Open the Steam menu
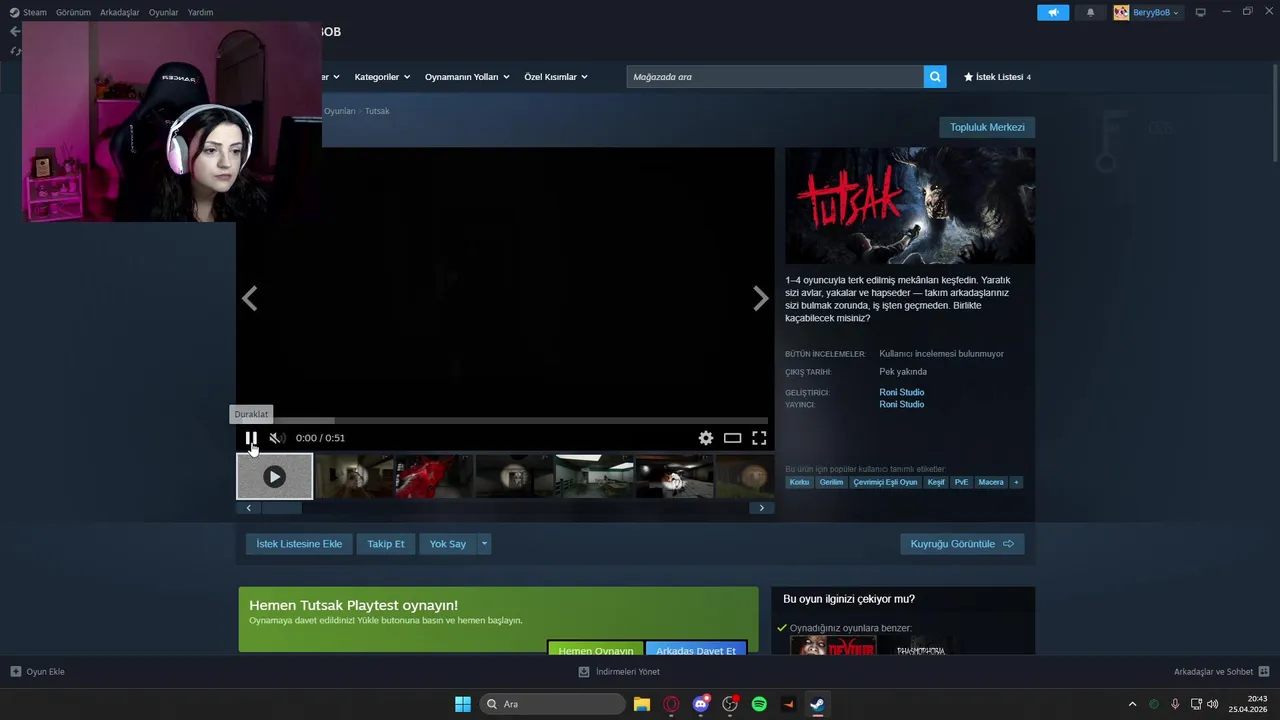 click(x=29, y=12)
